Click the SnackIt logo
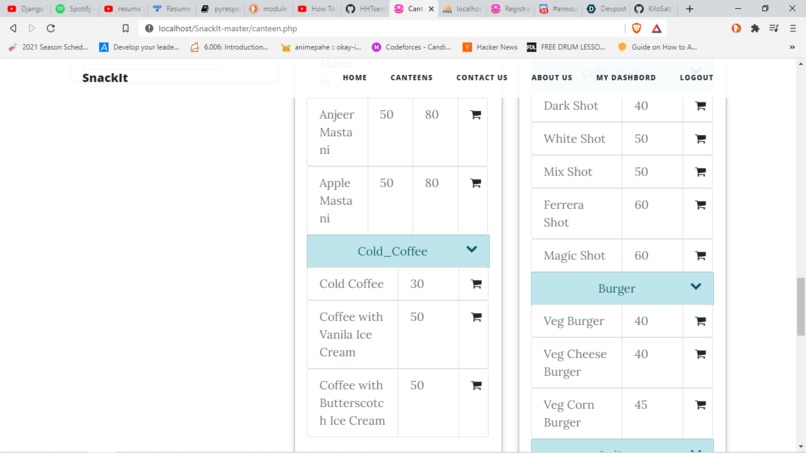 tap(105, 78)
